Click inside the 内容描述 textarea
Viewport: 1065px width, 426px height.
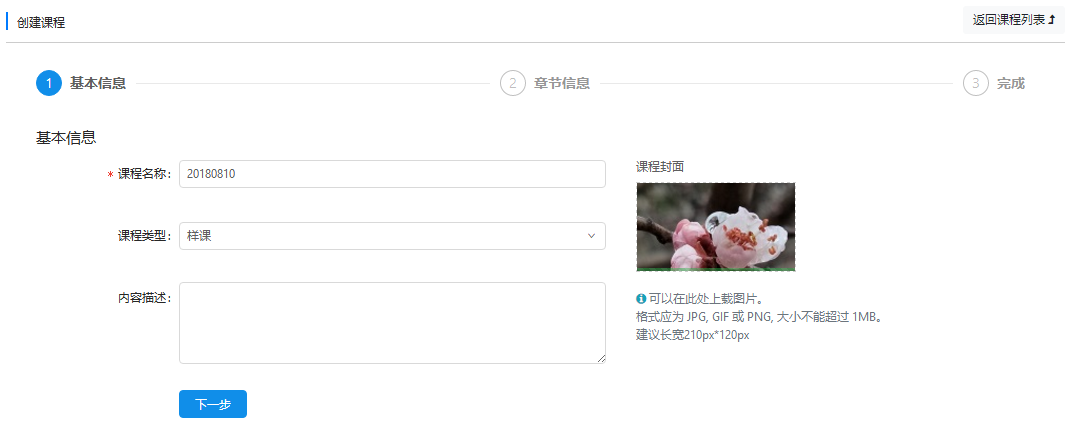tap(392, 323)
